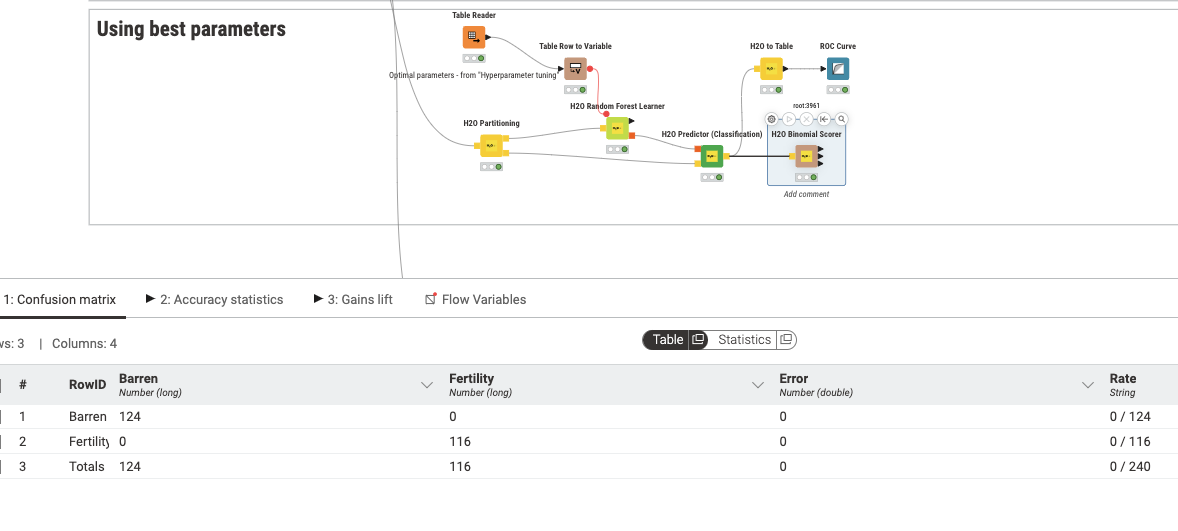Select the H2O to Table node
The width and height of the screenshot is (1178, 531).
(771, 69)
